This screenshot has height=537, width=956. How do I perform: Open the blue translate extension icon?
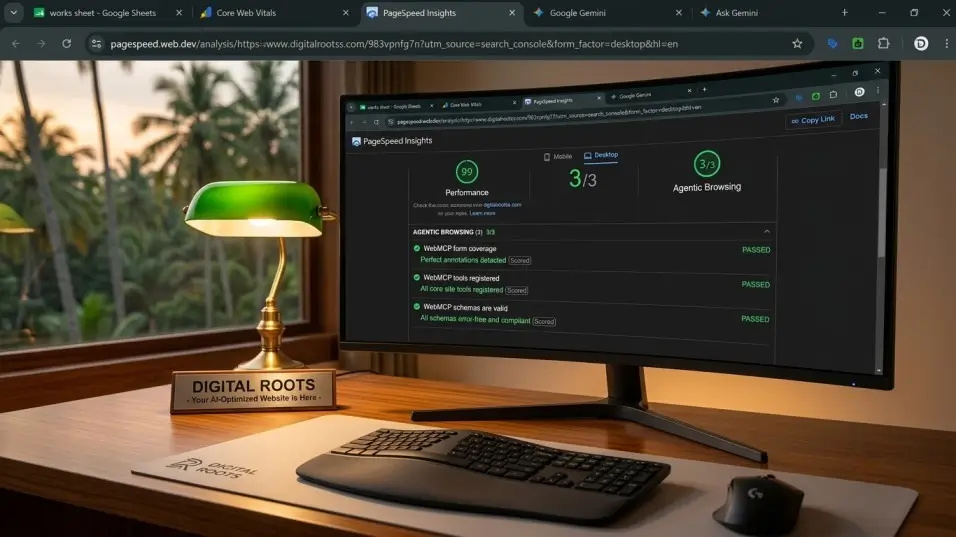coord(832,44)
